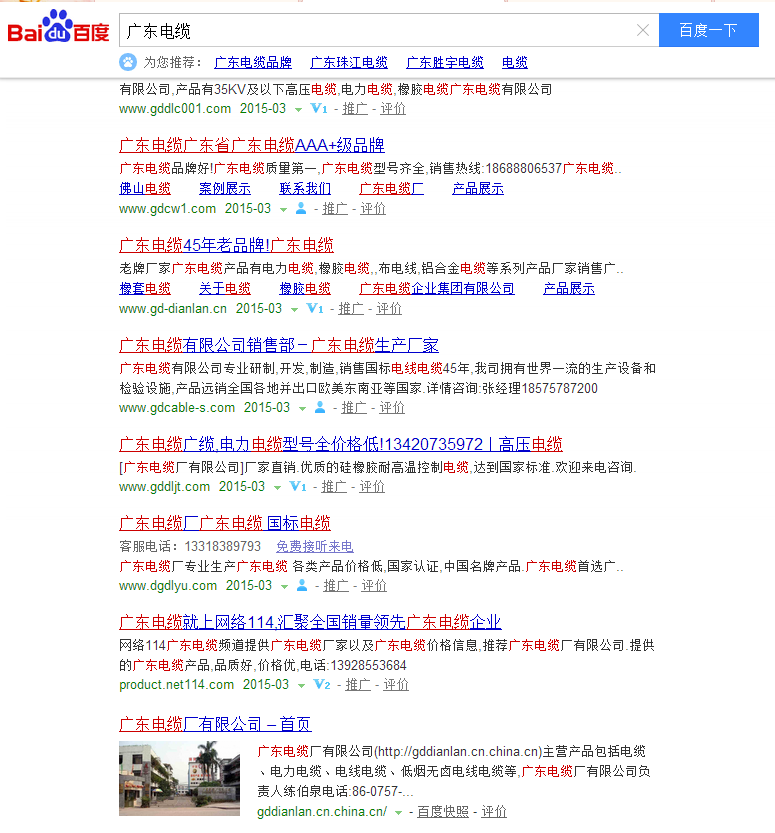Image resolution: width=775 pixels, height=833 pixels.
Task: Click 评价 link on the www.gddlc001.com row
Action: point(393,108)
